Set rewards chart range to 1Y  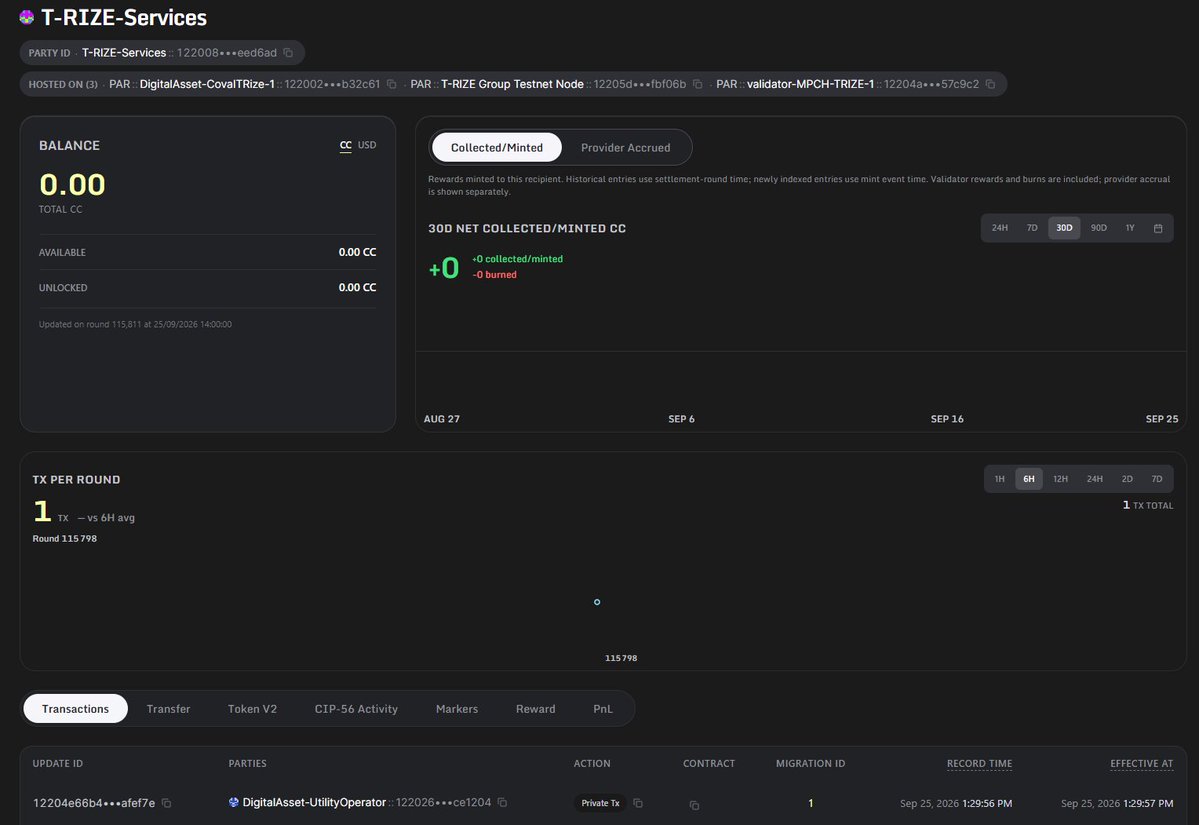pos(1130,228)
